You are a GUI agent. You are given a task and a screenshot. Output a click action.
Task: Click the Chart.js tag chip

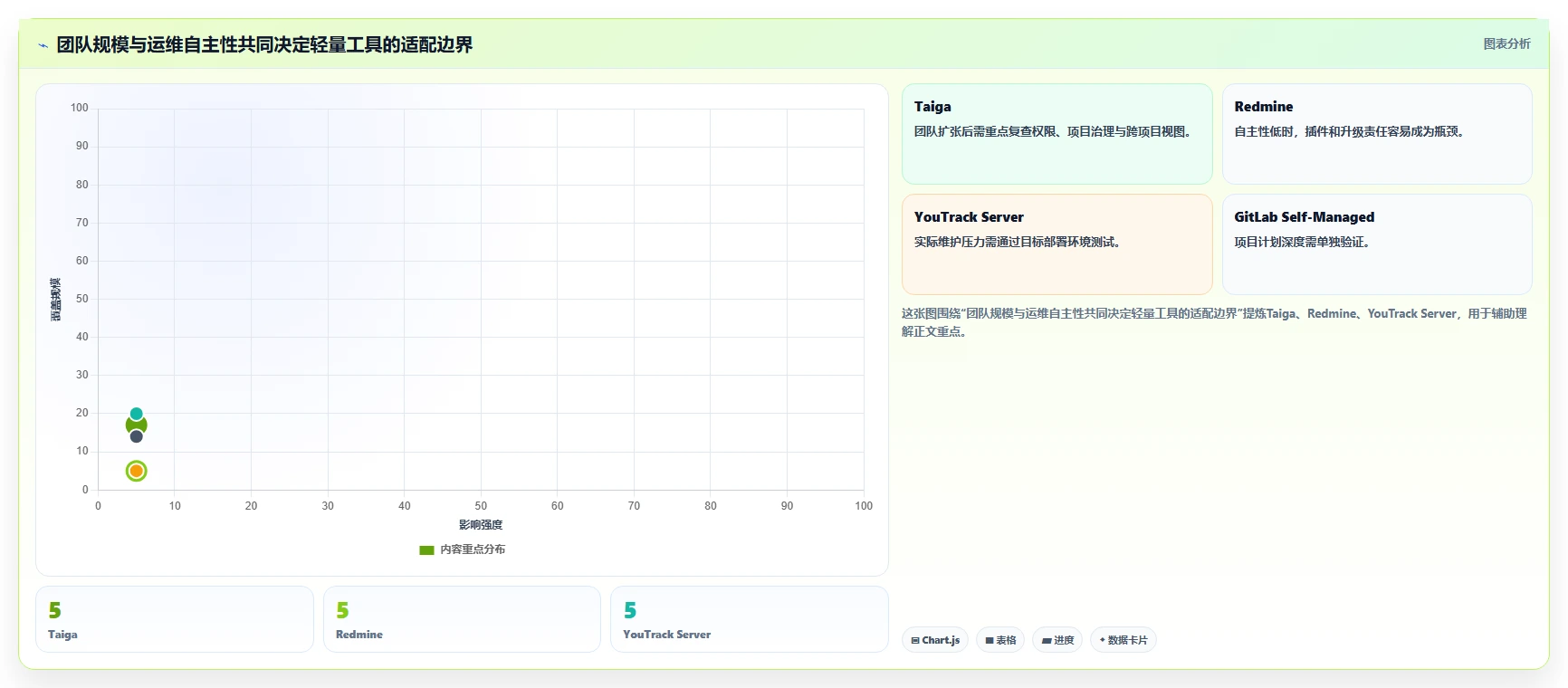pyautogui.click(x=935, y=640)
